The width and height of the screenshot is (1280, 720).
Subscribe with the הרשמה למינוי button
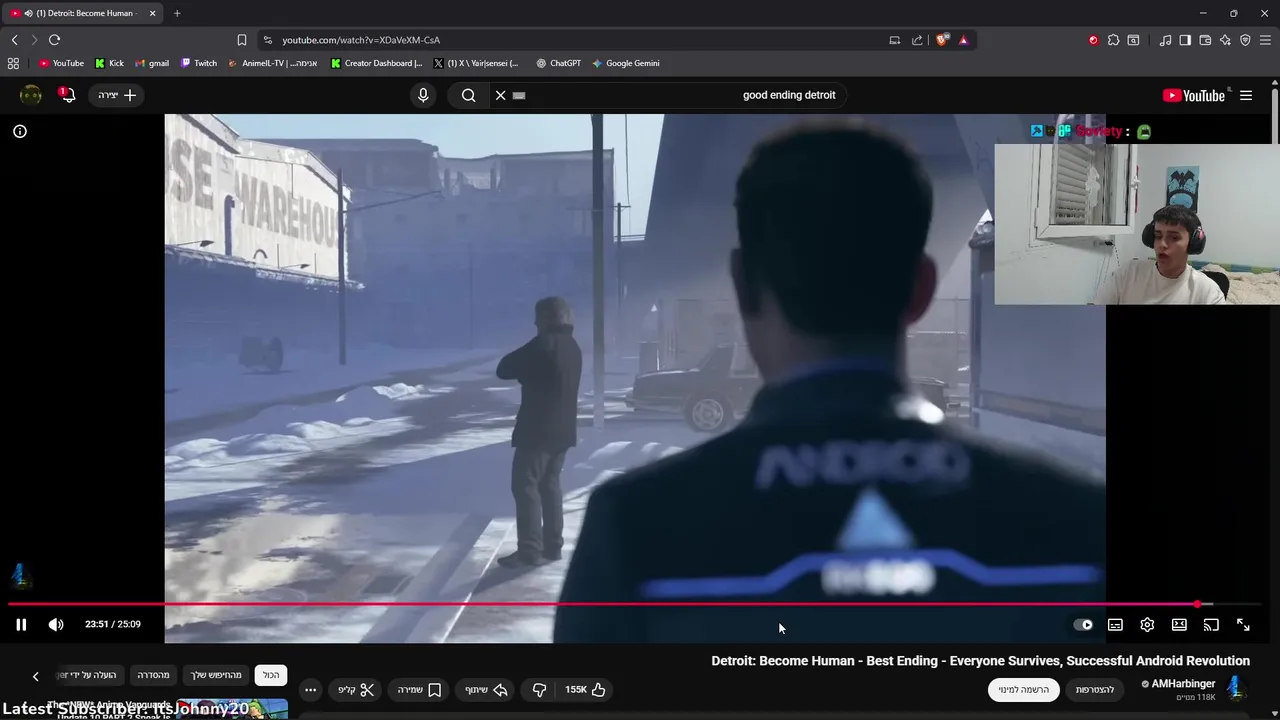[1024, 689]
